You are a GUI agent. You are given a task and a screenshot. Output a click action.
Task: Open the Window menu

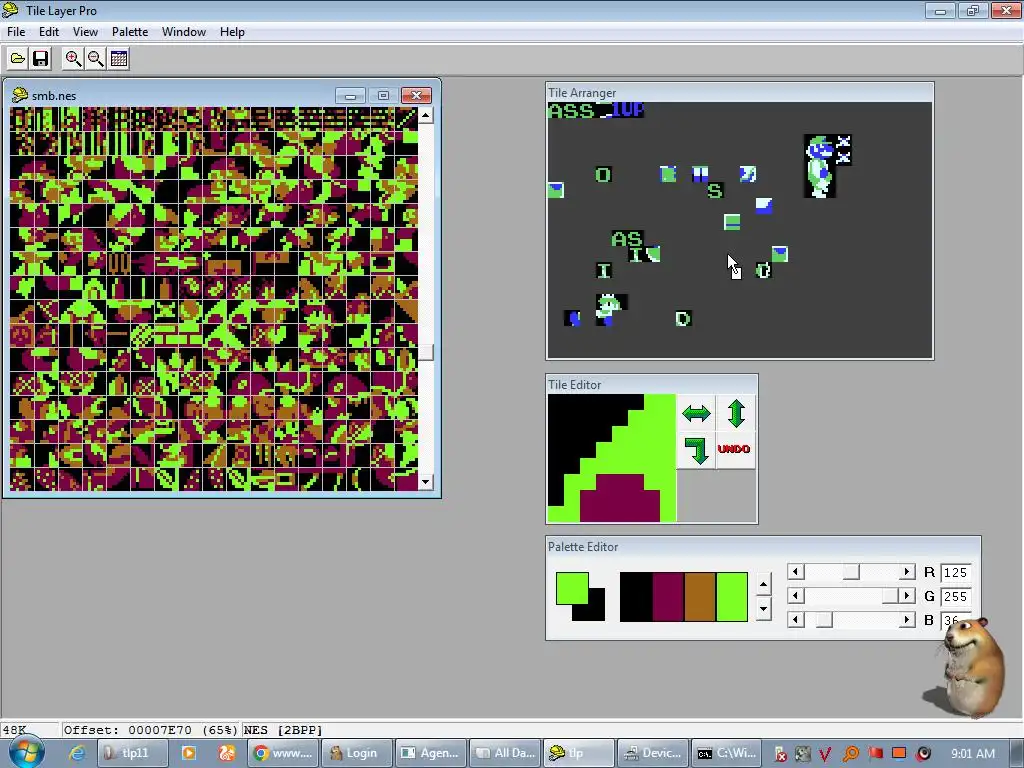(184, 31)
